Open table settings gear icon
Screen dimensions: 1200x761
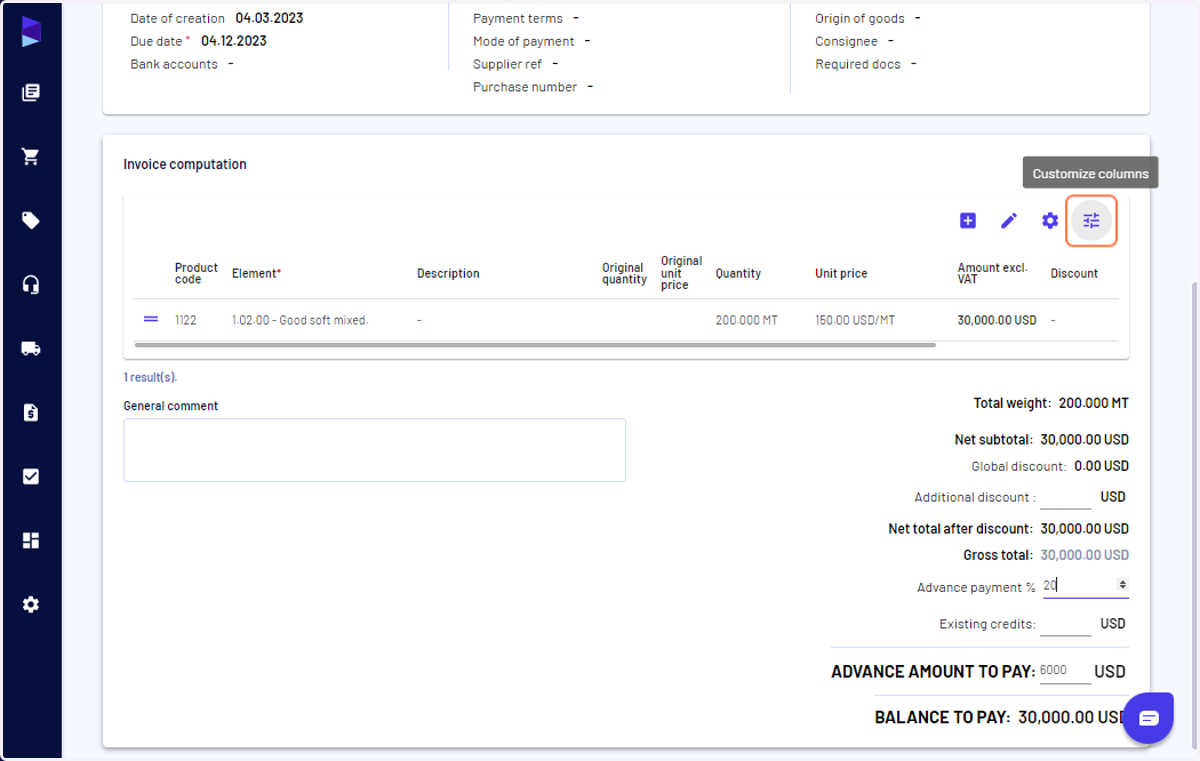point(1050,221)
